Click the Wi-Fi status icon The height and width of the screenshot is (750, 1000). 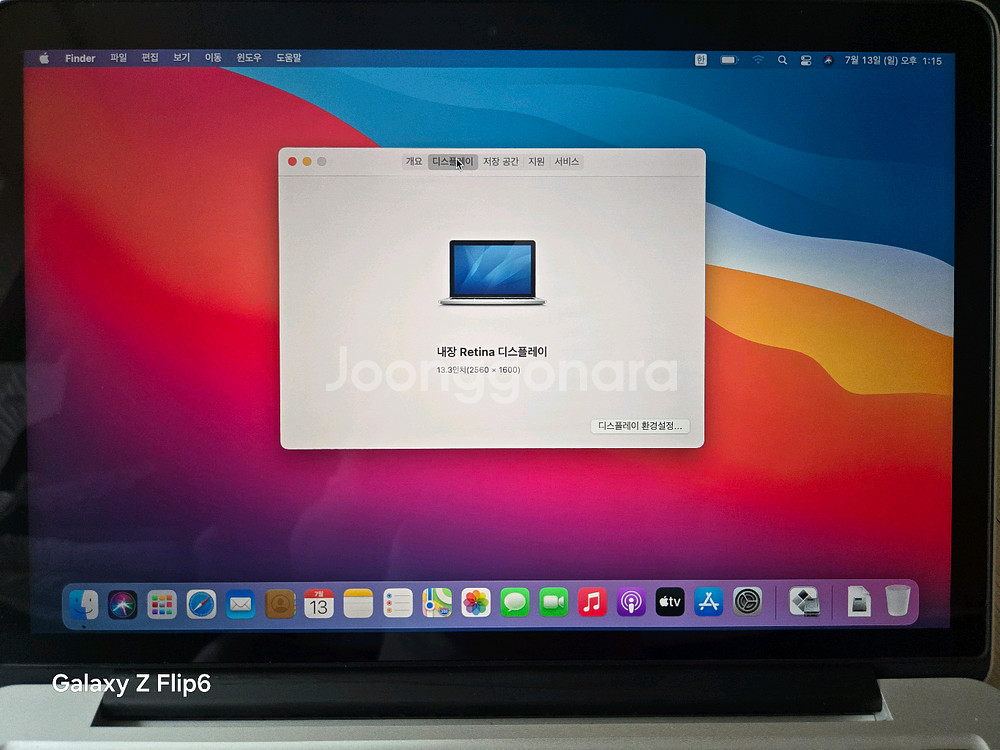tap(758, 60)
